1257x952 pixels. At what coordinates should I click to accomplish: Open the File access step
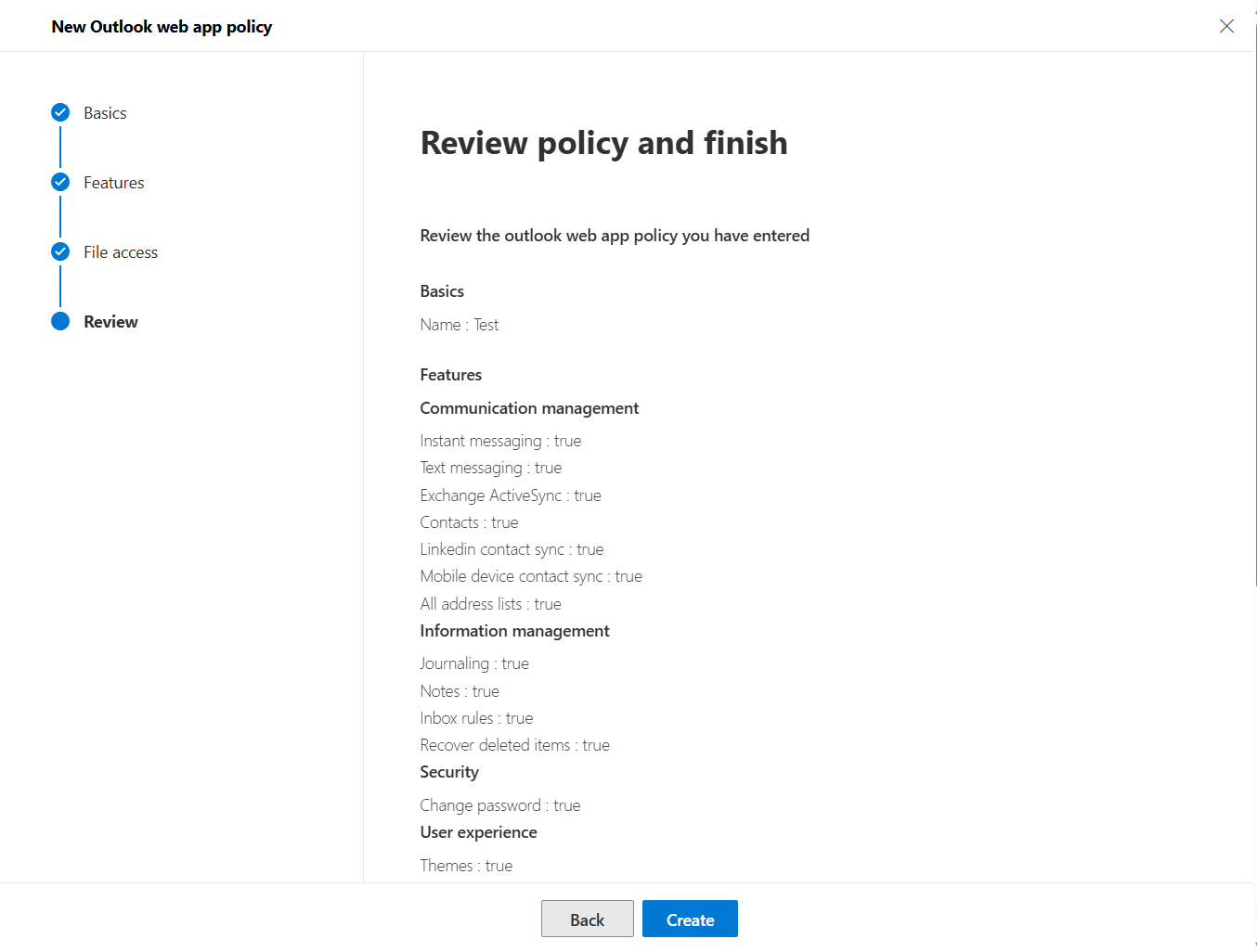(x=120, y=251)
